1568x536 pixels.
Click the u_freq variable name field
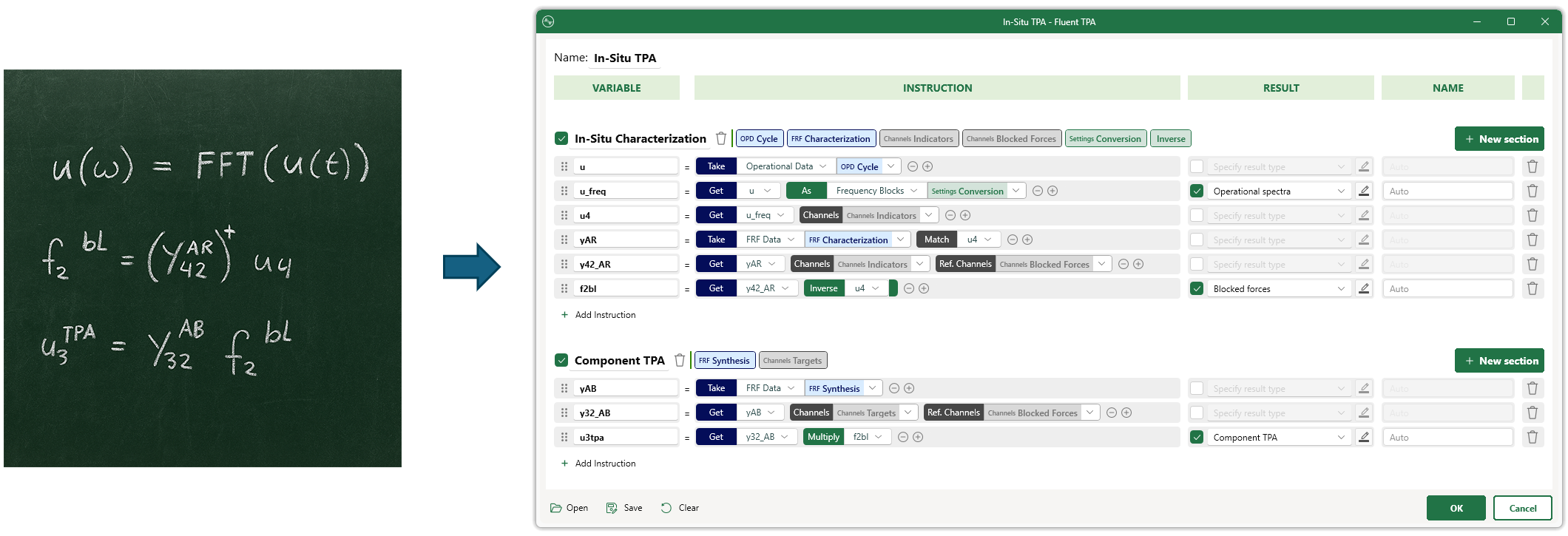626,191
